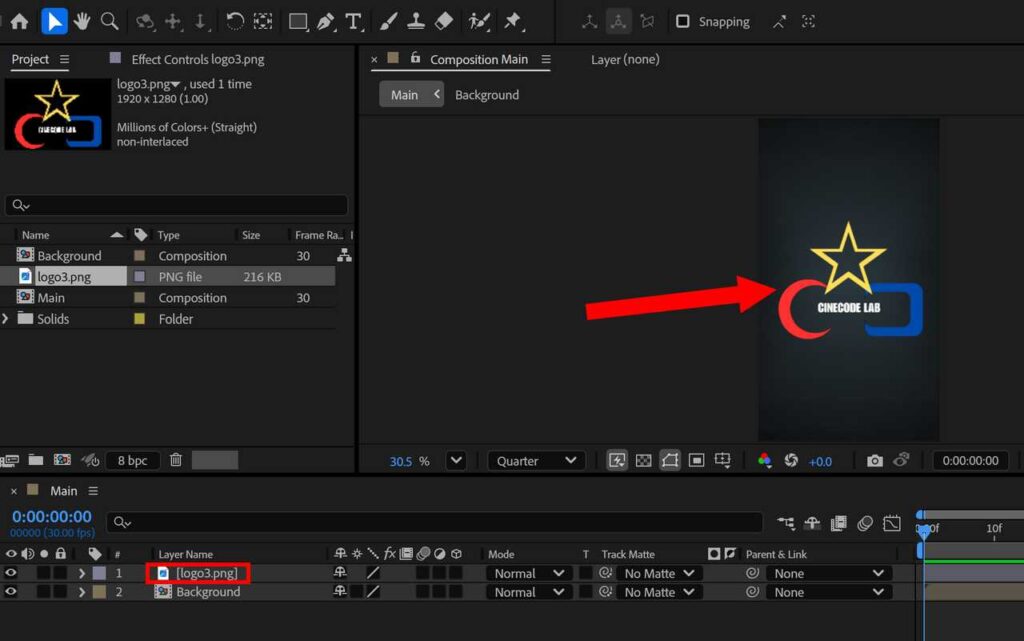Image resolution: width=1024 pixels, height=641 pixels.
Task: Click the Fast Previews icon in viewer
Action: (616, 461)
